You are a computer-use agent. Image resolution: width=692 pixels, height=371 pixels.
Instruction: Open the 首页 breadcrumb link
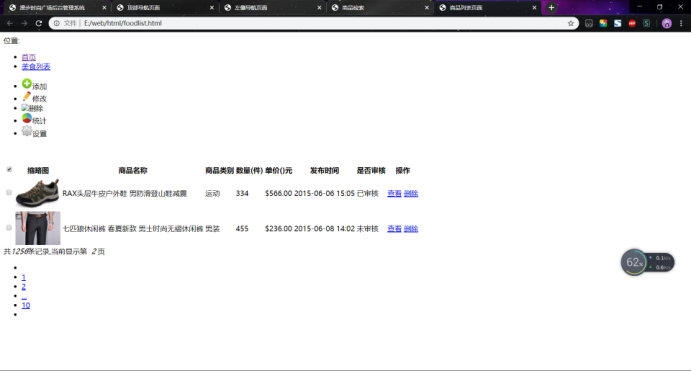click(x=29, y=57)
